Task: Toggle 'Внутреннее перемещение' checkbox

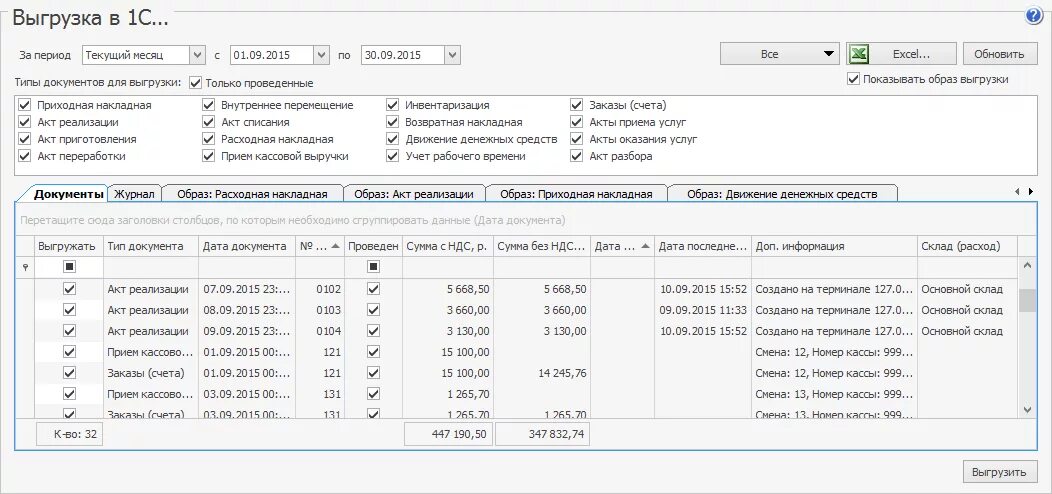Action: click(209, 105)
